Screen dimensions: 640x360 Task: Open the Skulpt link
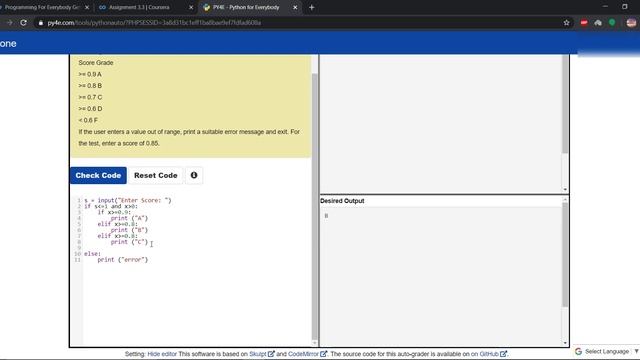tap(262, 354)
